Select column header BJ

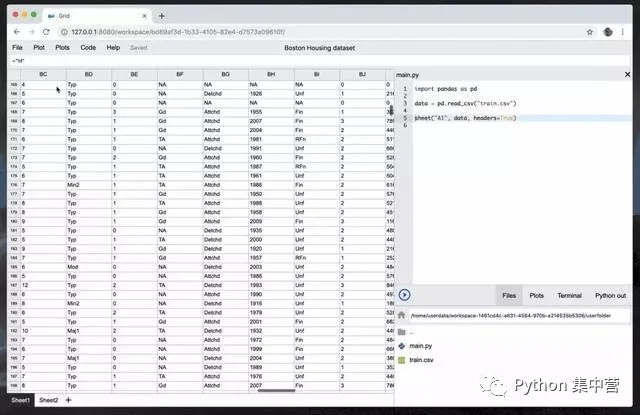pos(362,74)
